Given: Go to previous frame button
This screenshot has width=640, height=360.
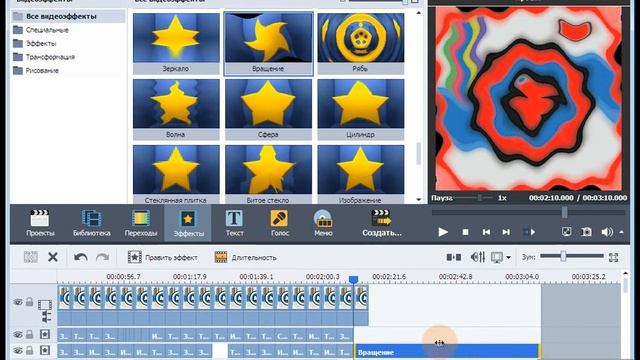Looking at the screenshot, I should (x=486, y=232).
